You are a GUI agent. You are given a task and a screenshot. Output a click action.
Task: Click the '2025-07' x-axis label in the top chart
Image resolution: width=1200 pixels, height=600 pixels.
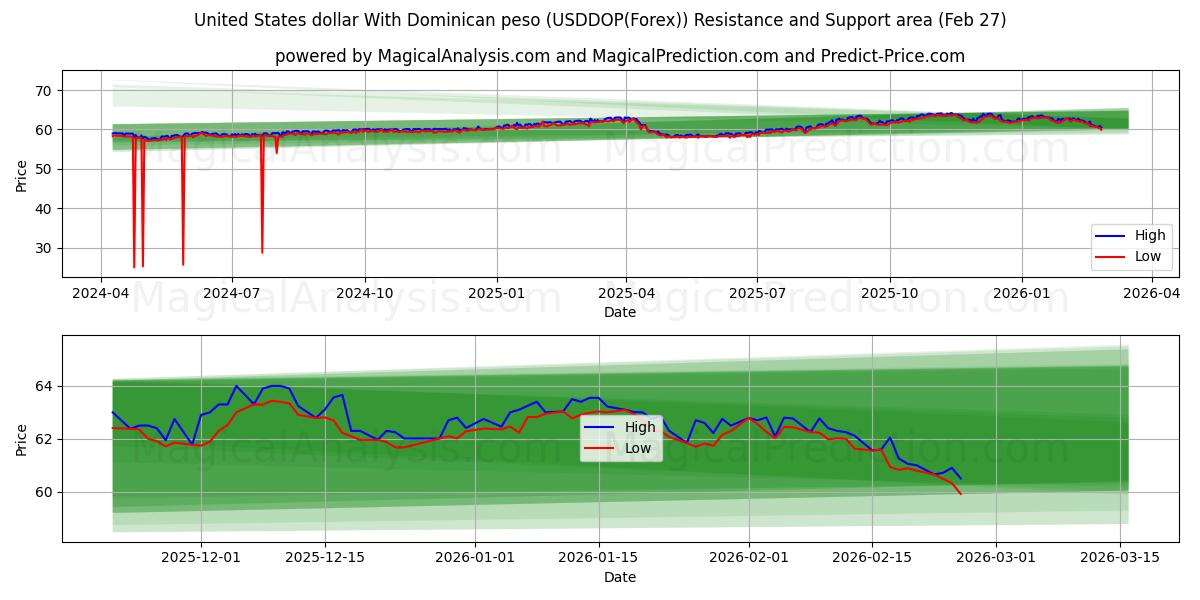pyautogui.click(x=757, y=293)
